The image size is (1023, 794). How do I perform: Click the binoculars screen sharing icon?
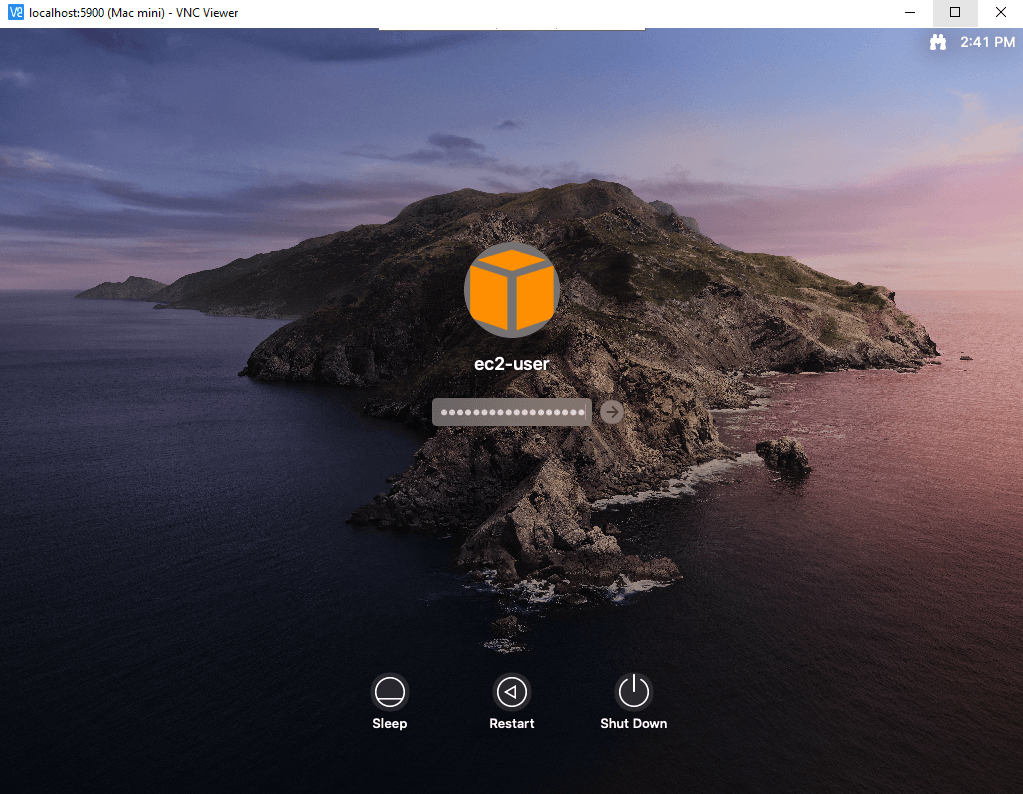[x=938, y=43]
